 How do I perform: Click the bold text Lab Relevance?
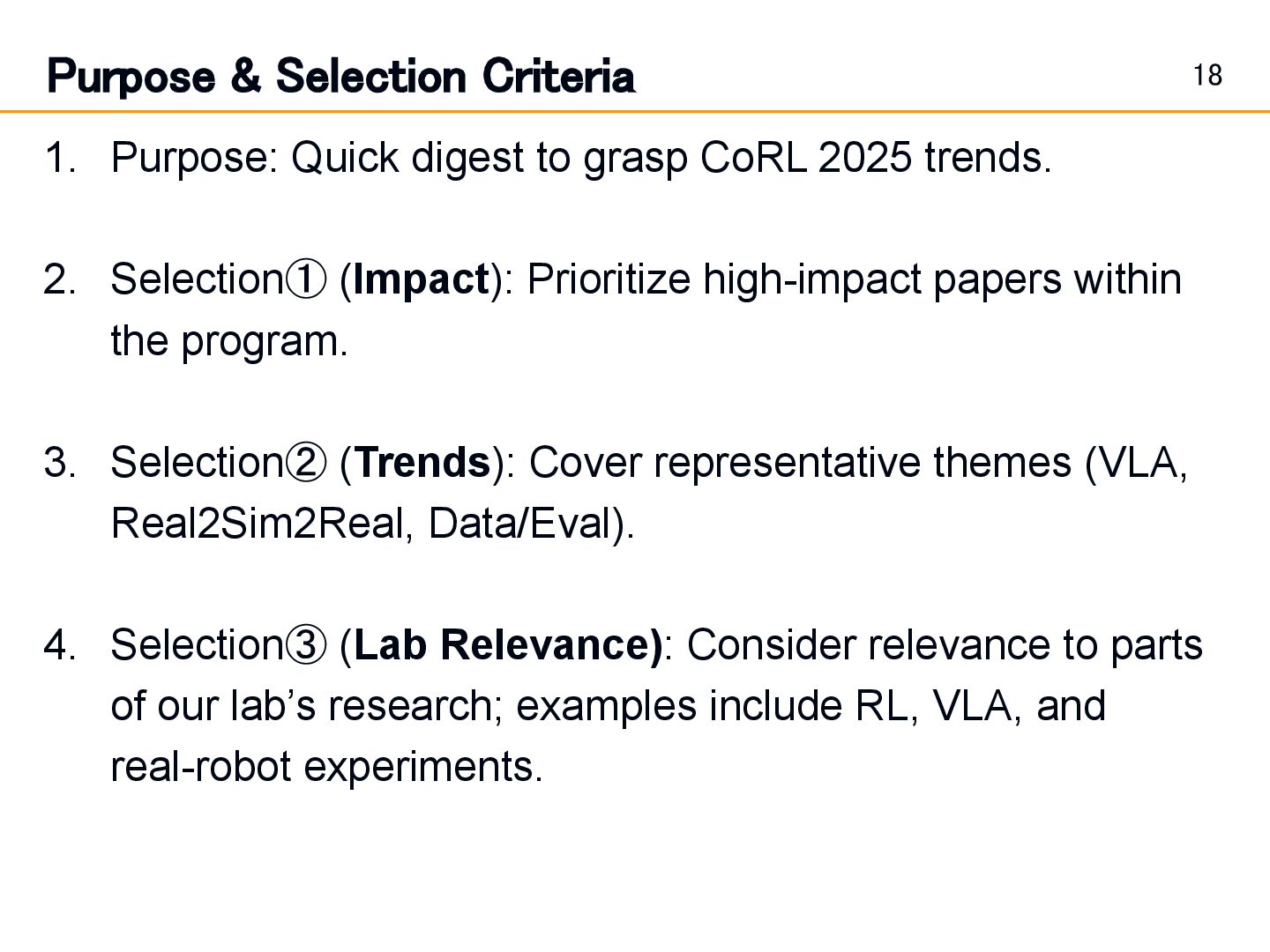tap(507, 645)
